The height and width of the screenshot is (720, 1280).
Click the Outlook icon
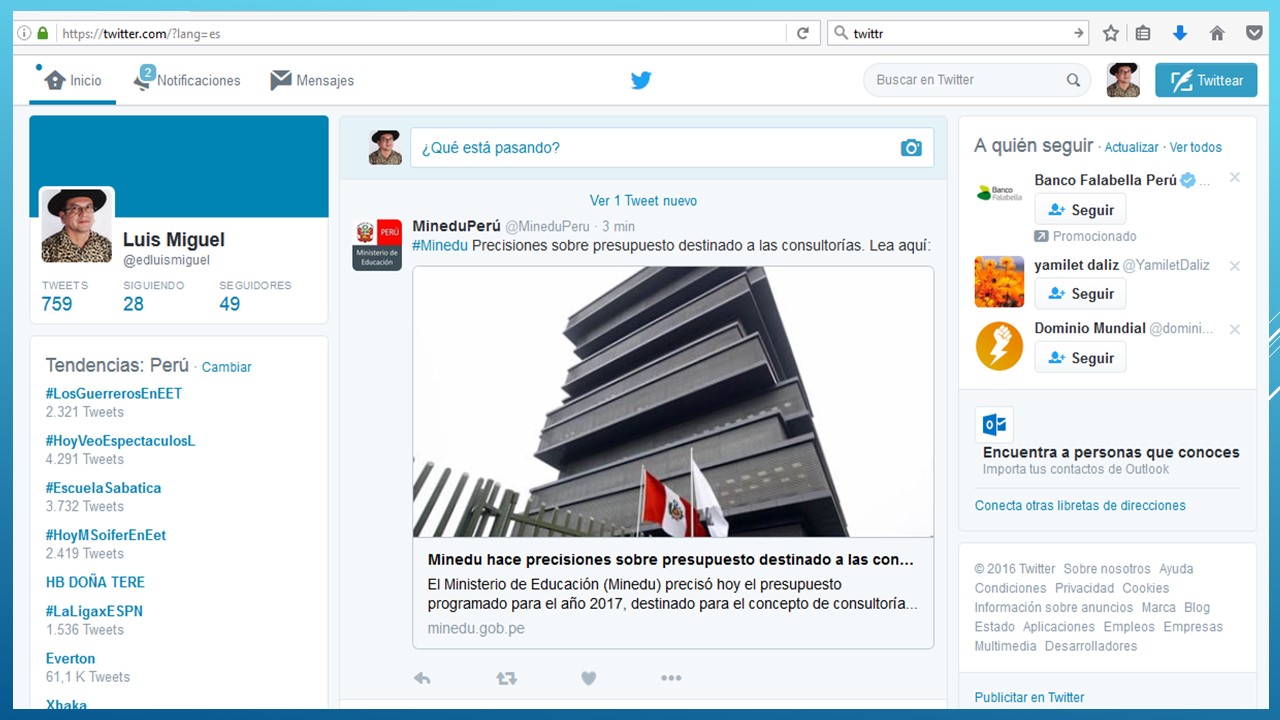point(994,425)
